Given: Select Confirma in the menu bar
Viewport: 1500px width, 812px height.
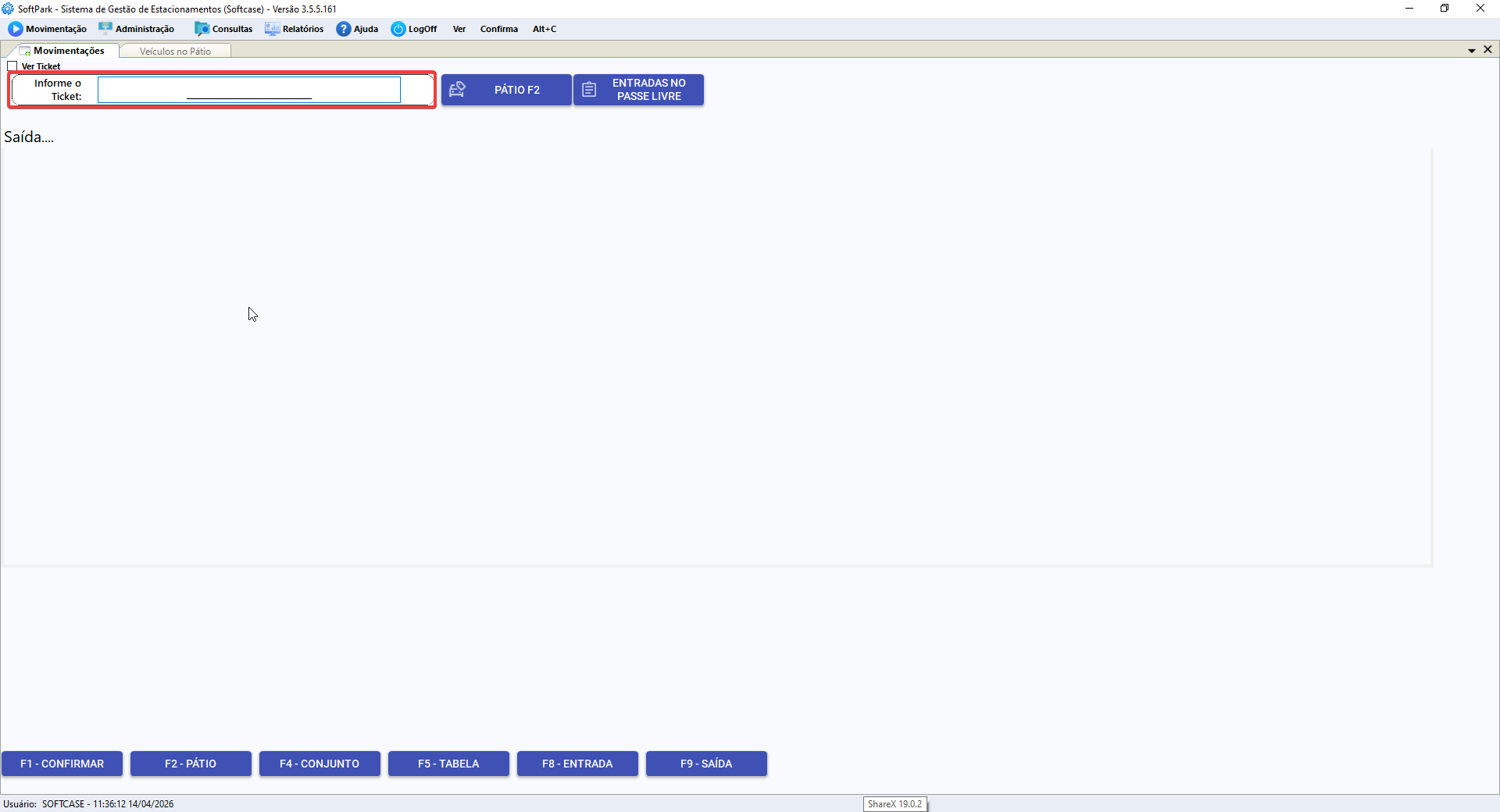Looking at the screenshot, I should (499, 29).
